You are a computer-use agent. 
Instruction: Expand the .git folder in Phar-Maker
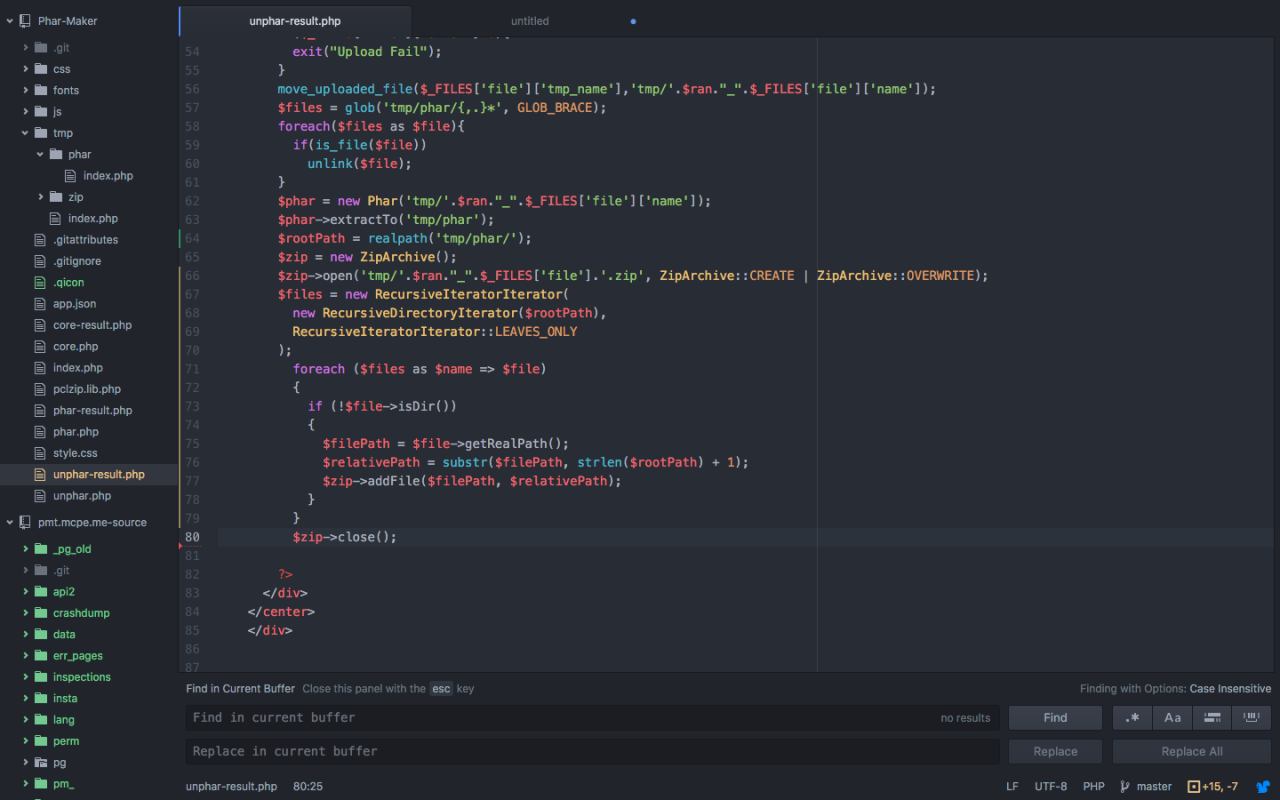click(x=26, y=48)
